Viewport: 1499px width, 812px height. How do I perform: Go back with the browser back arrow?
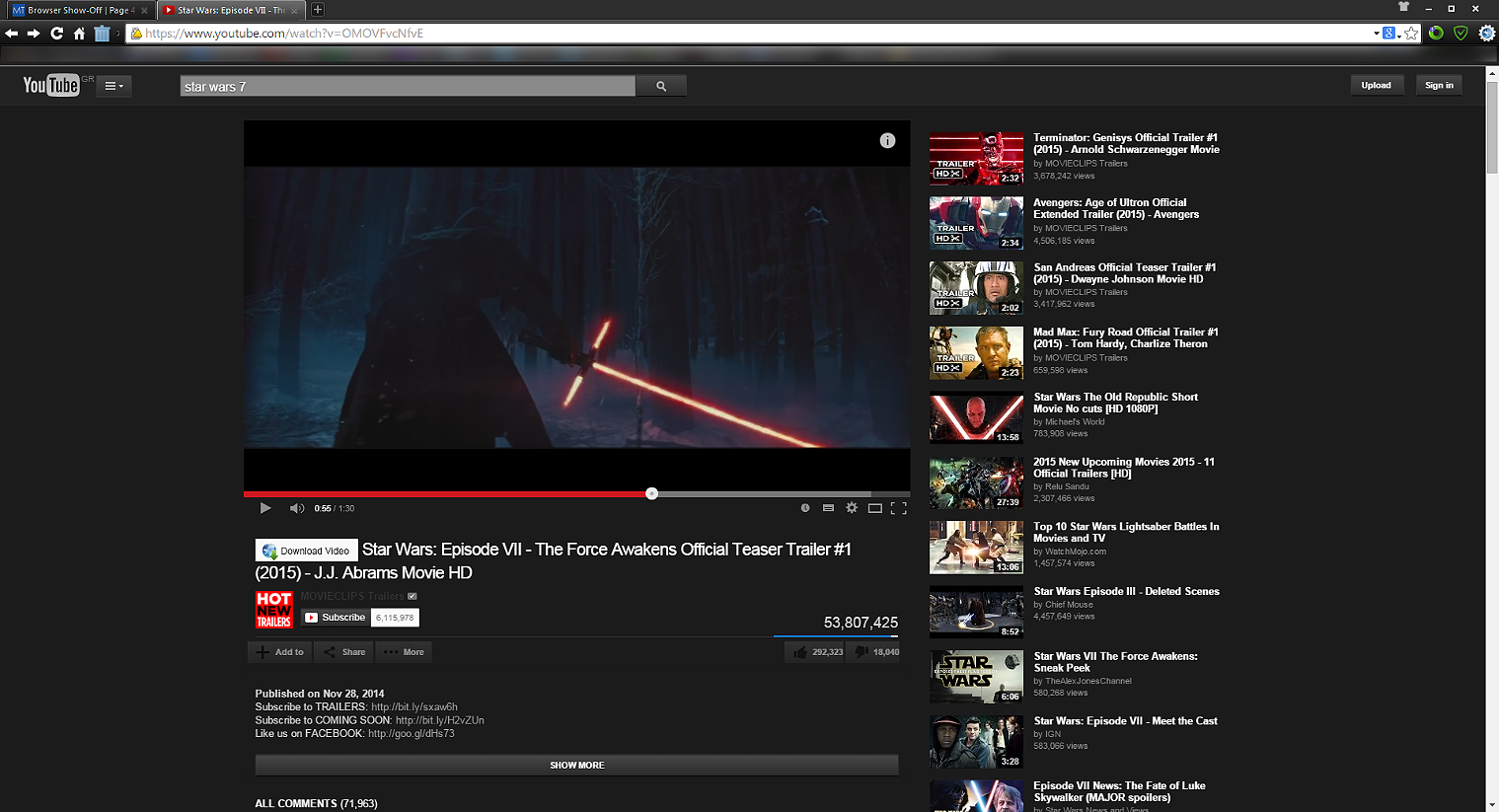(x=12, y=34)
